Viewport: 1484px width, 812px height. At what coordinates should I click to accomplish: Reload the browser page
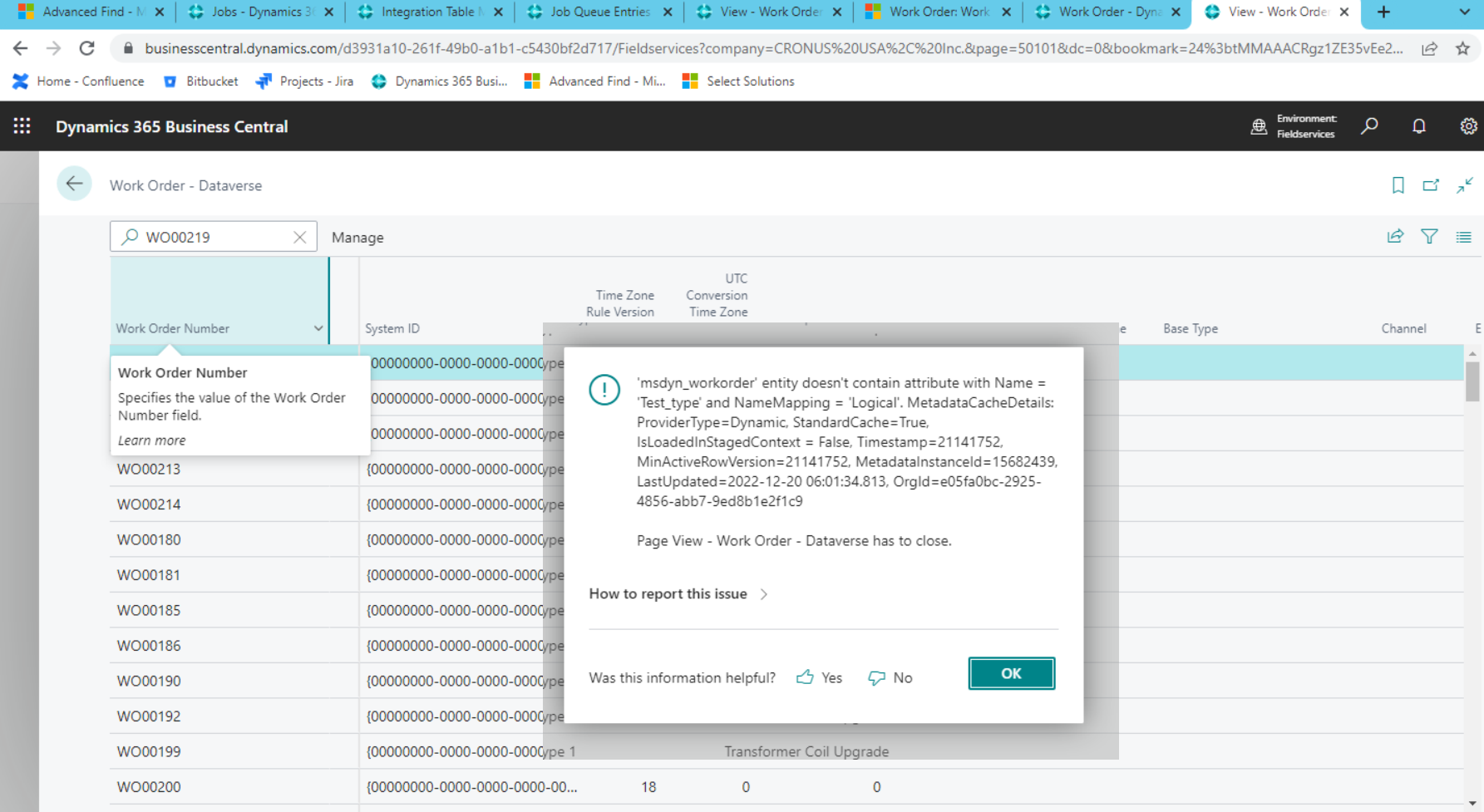(86, 48)
